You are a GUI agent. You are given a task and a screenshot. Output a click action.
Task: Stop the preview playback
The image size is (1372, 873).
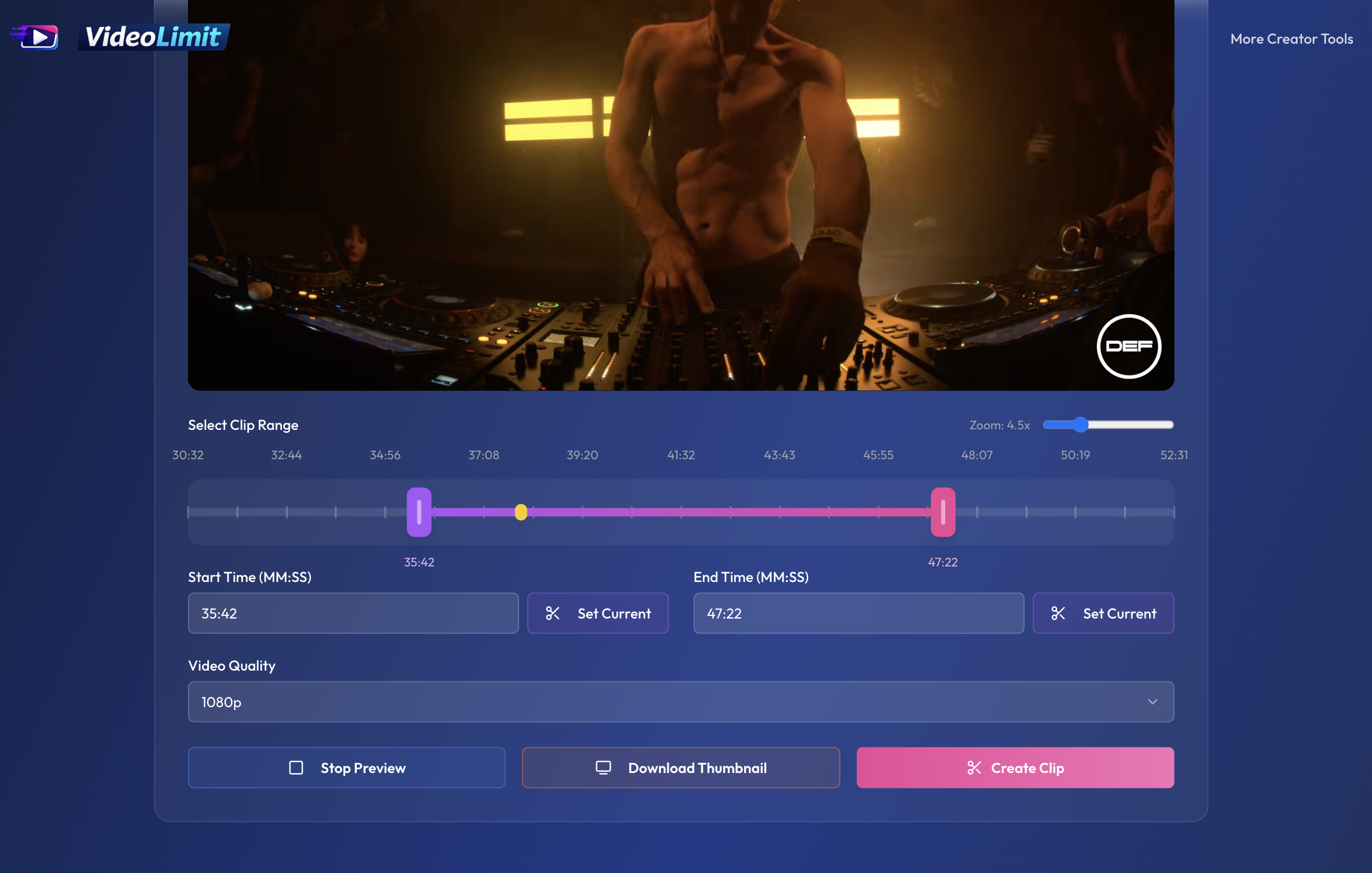tap(347, 768)
